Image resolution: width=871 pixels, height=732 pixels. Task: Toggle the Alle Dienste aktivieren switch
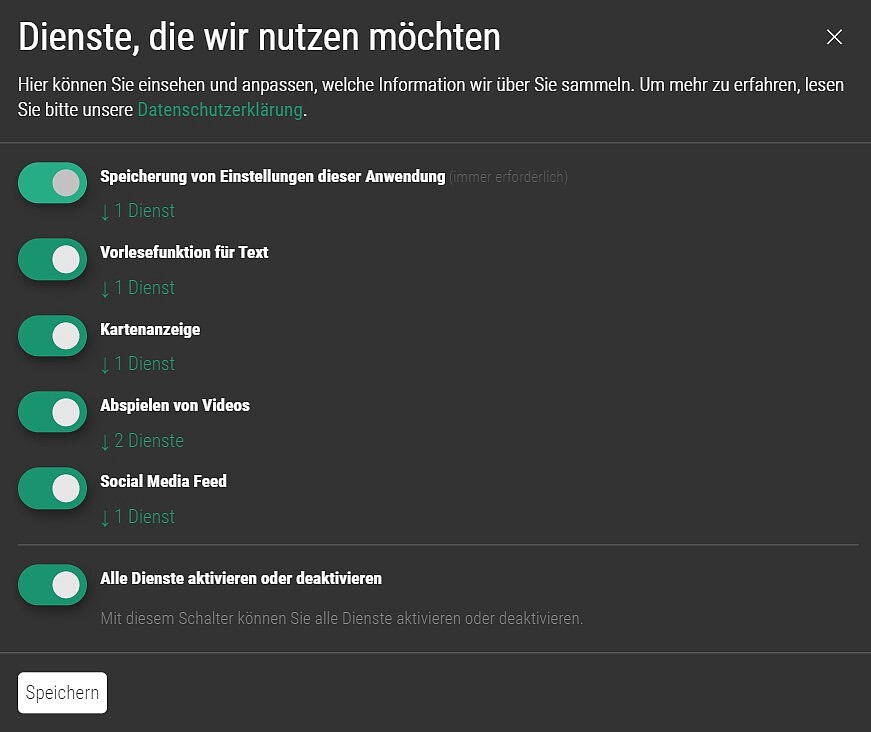[x=53, y=585]
